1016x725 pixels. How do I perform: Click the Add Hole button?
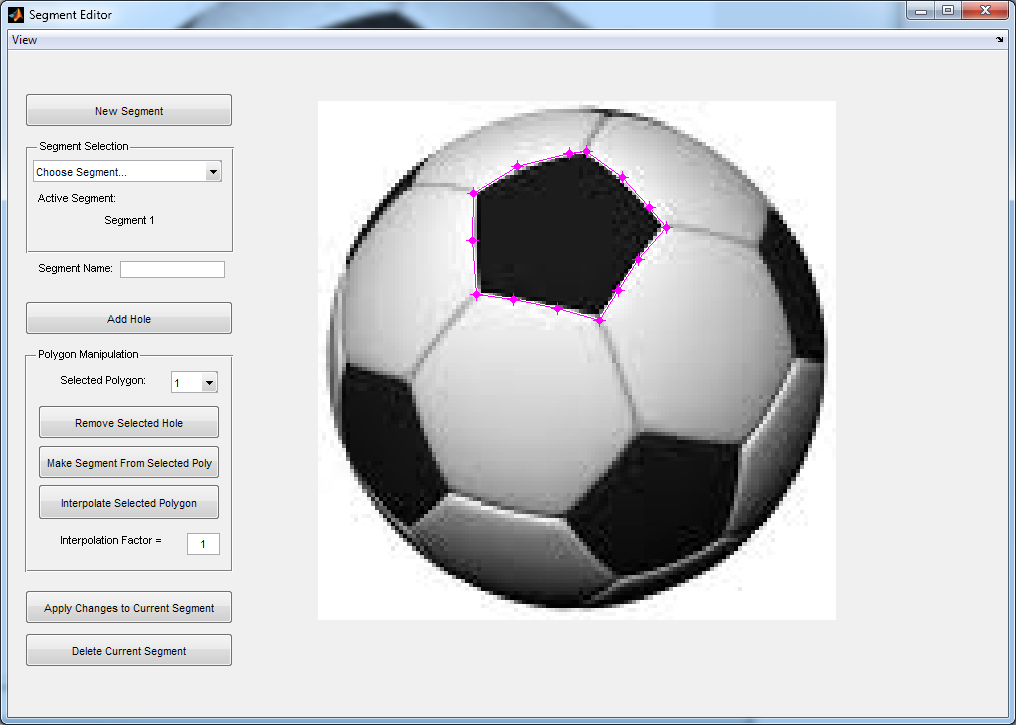pyautogui.click(x=129, y=319)
